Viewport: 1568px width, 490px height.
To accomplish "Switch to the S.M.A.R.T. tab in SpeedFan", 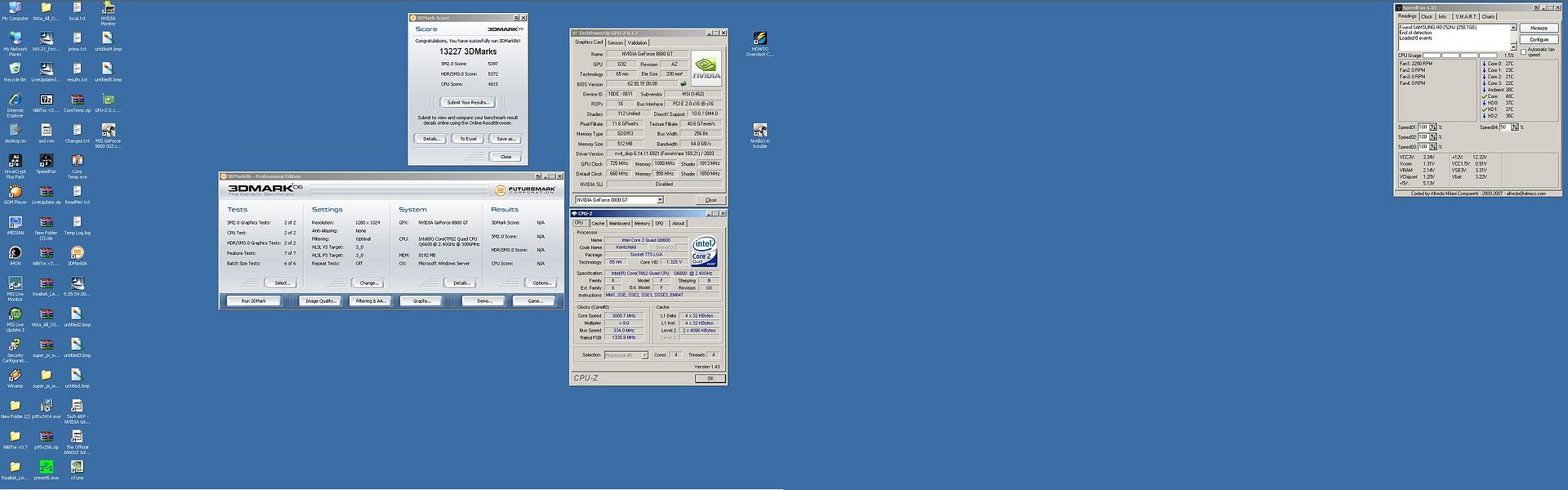I will (1466, 16).
